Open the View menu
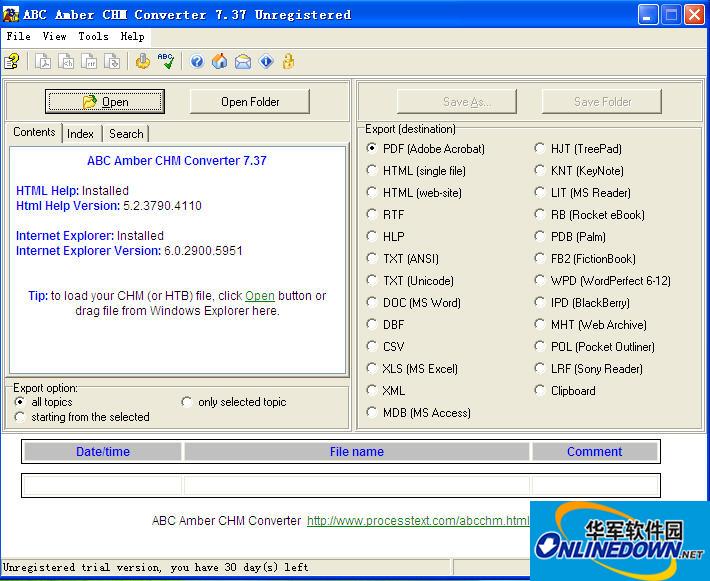710x581 pixels. point(54,36)
